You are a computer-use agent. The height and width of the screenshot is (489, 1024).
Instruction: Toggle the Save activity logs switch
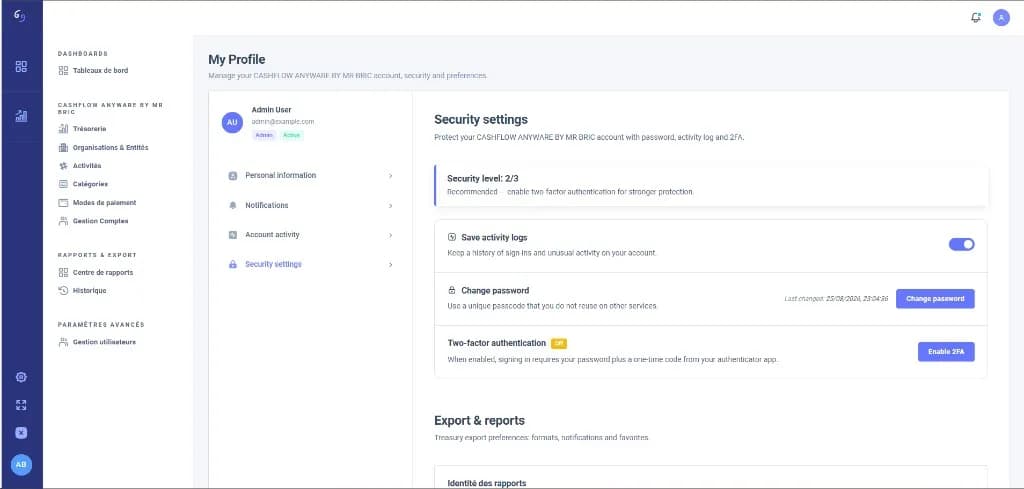tap(961, 244)
